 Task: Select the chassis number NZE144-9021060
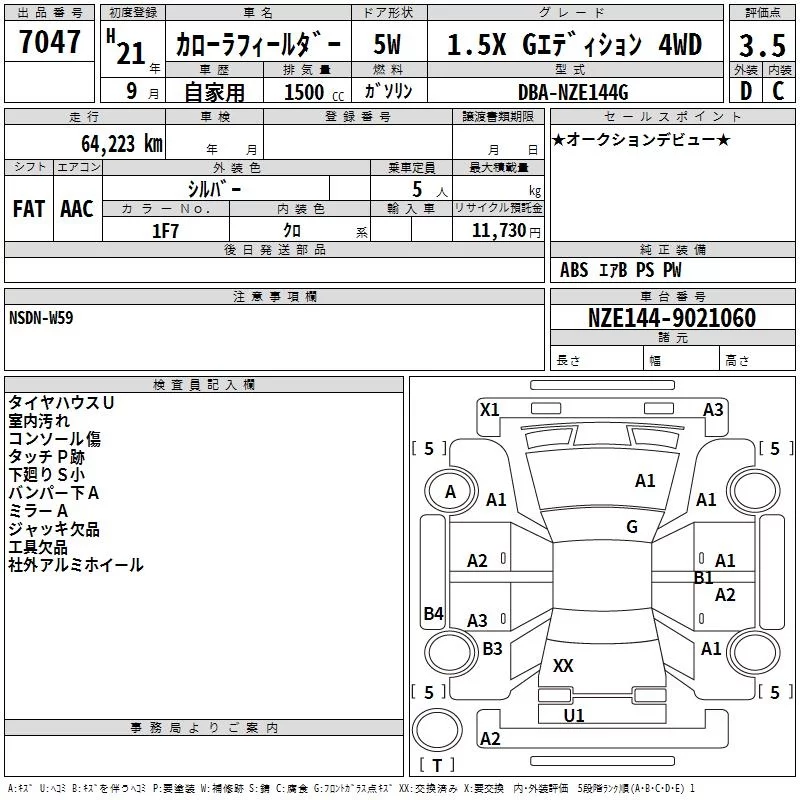point(672,318)
